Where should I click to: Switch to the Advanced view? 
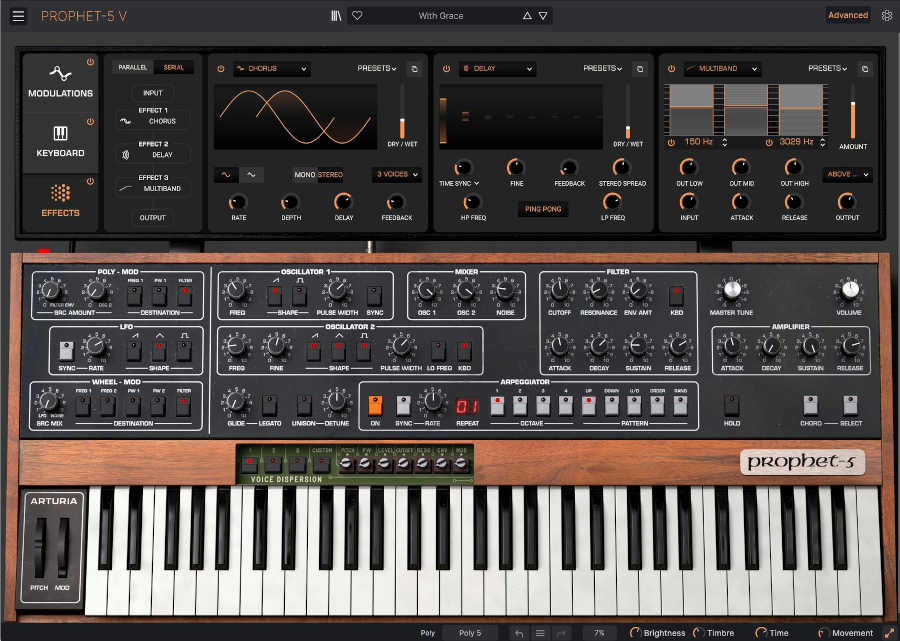click(849, 15)
